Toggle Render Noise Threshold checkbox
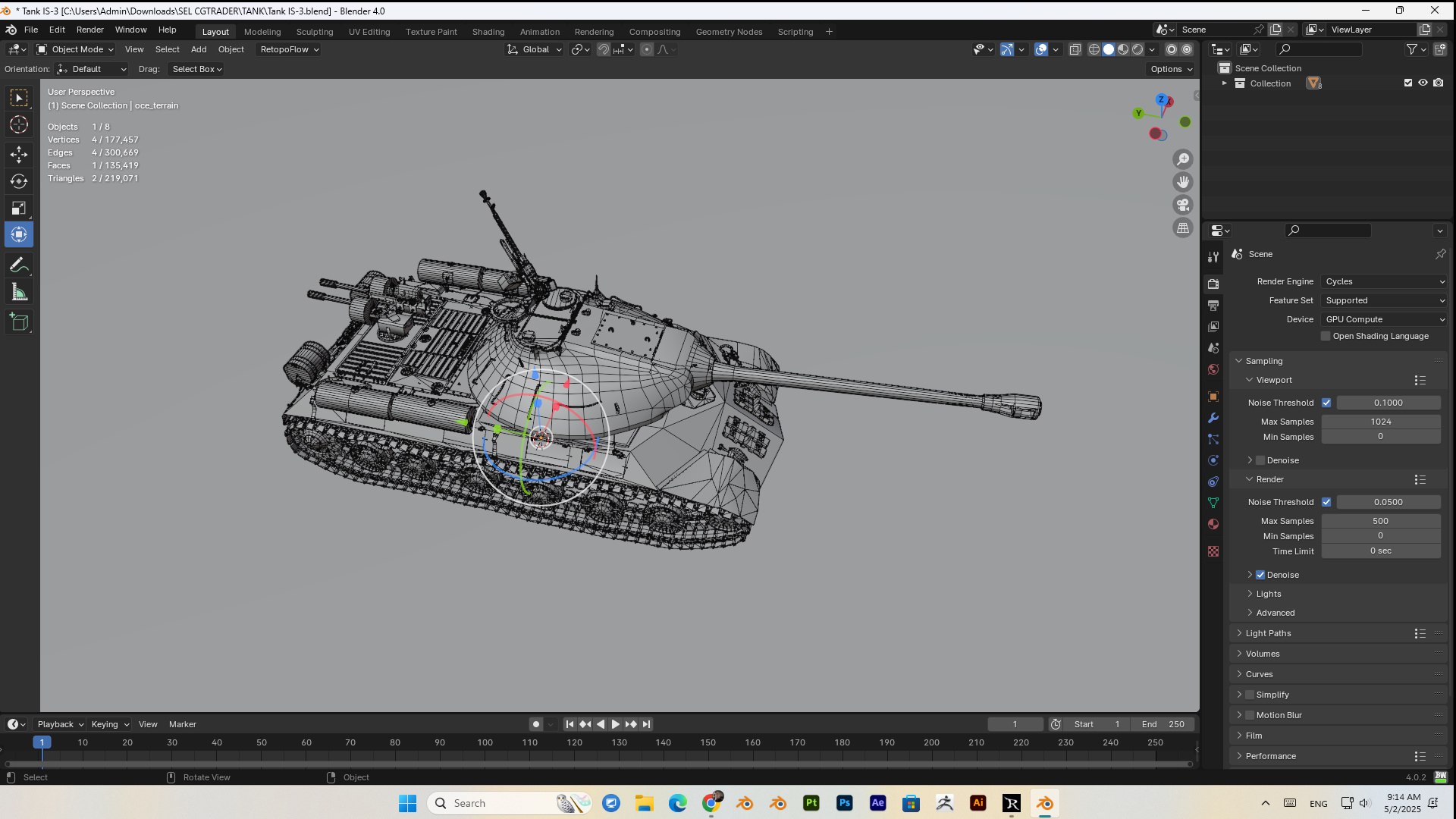The width and height of the screenshot is (1456, 819). tap(1326, 502)
